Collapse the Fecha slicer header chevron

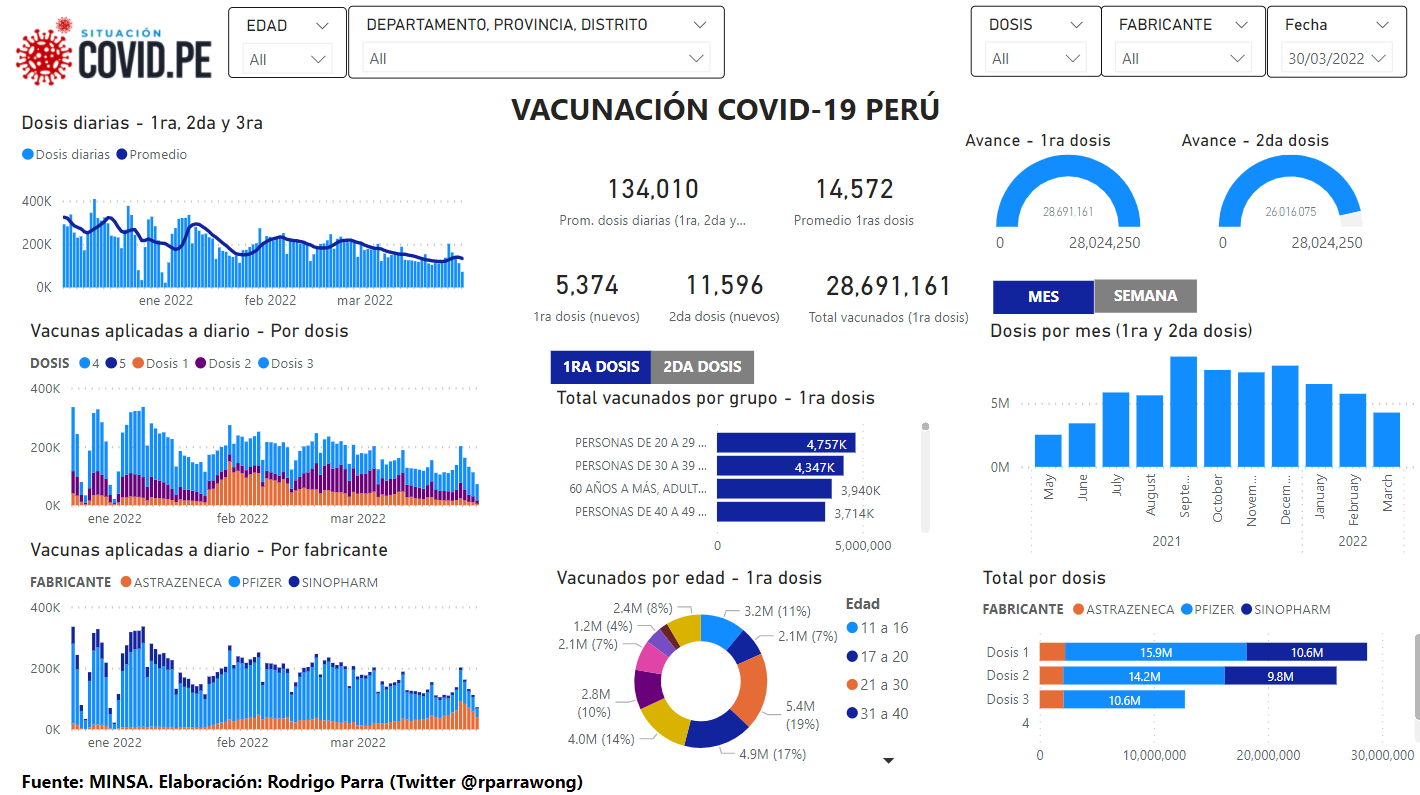1382,25
